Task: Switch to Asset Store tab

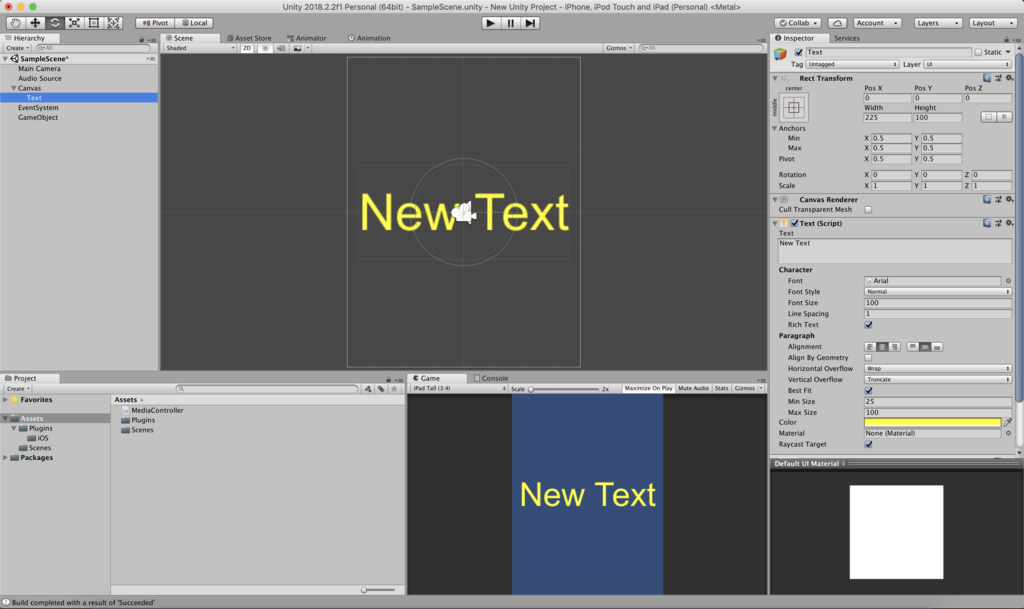Action: [249, 39]
